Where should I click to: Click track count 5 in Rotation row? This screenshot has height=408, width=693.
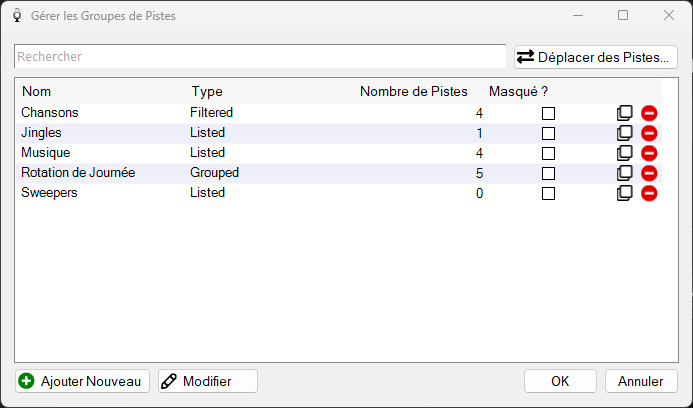pos(480,173)
